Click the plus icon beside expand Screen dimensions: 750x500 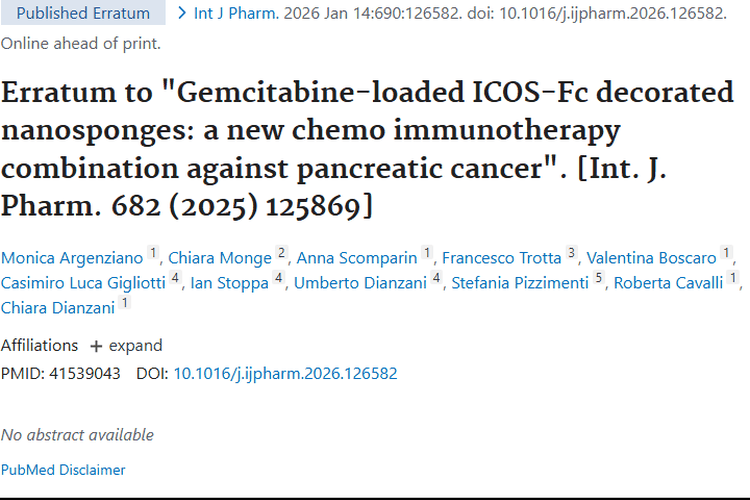click(x=96, y=346)
